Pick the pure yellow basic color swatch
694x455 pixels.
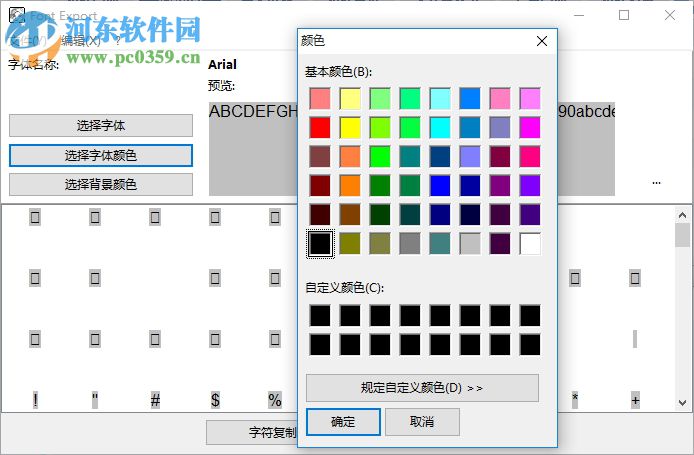coord(350,127)
